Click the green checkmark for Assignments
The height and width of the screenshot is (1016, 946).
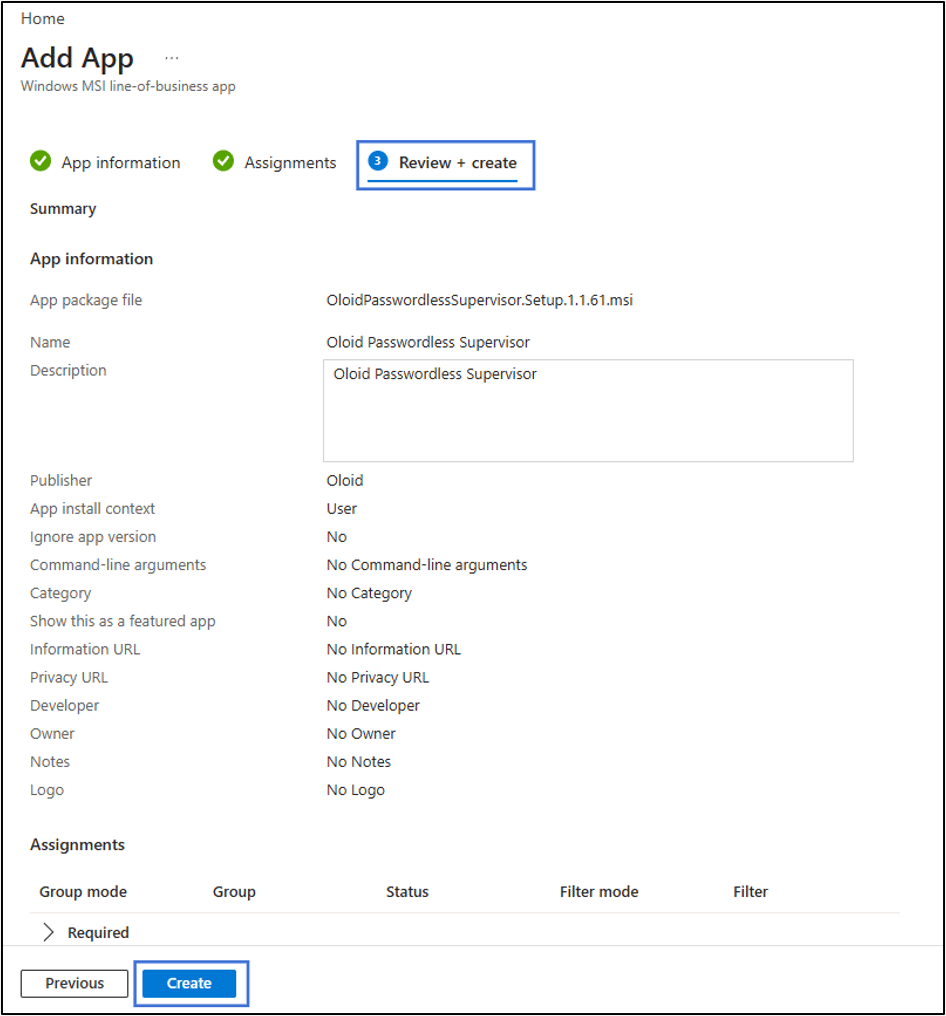pyautogui.click(x=223, y=161)
